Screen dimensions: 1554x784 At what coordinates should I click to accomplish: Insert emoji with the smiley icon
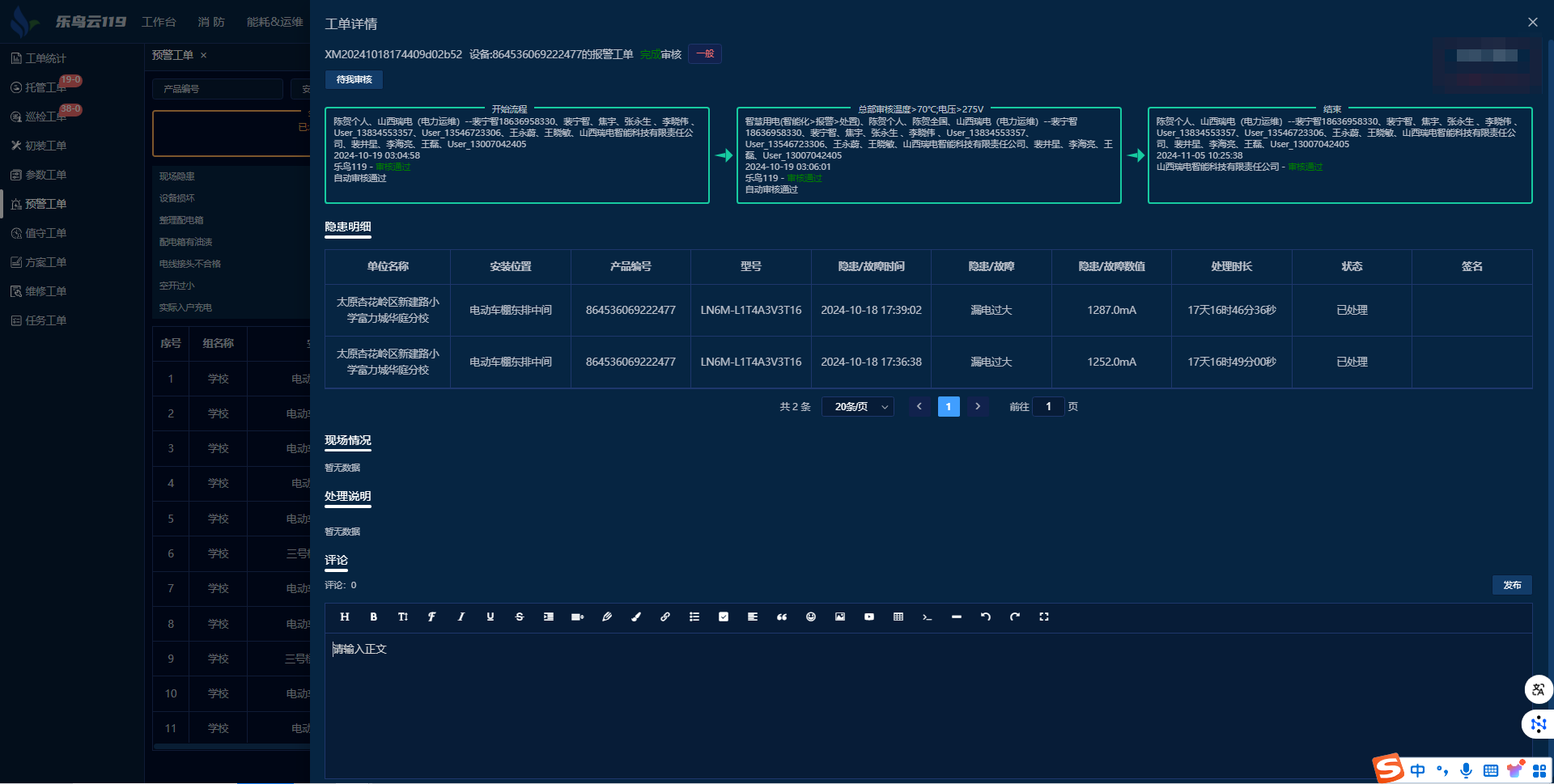[x=810, y=617]
